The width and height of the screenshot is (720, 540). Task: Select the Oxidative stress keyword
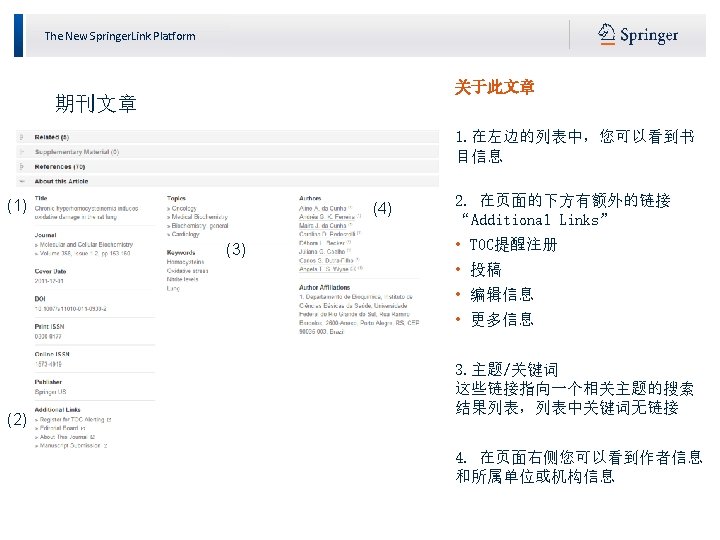coord(187,270)
